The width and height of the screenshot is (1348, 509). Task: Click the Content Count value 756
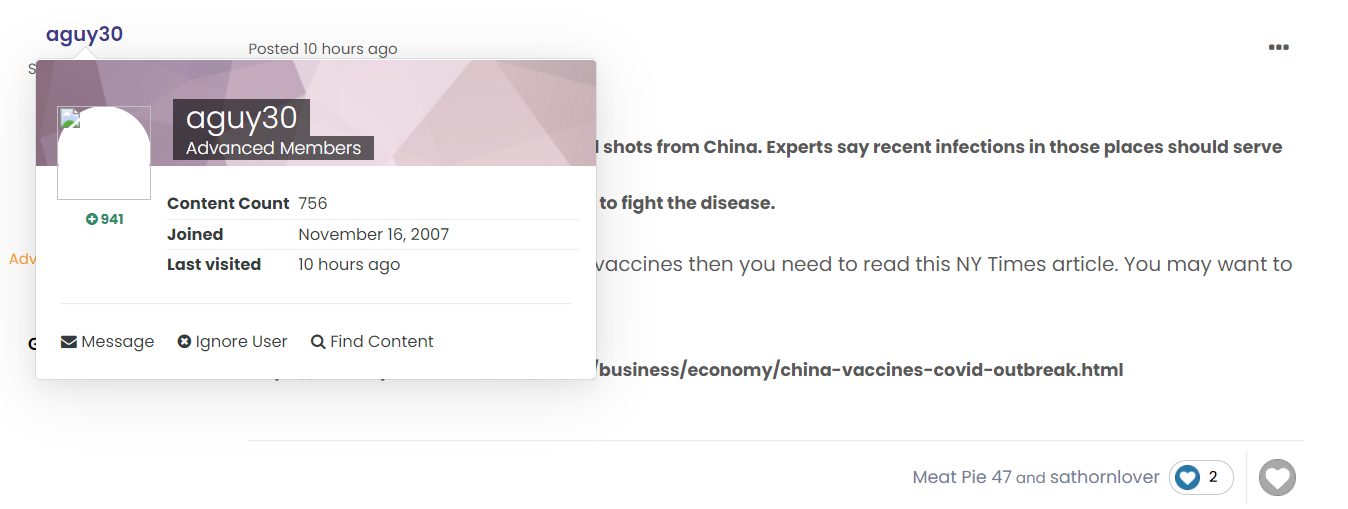click(x=313, y=203)
